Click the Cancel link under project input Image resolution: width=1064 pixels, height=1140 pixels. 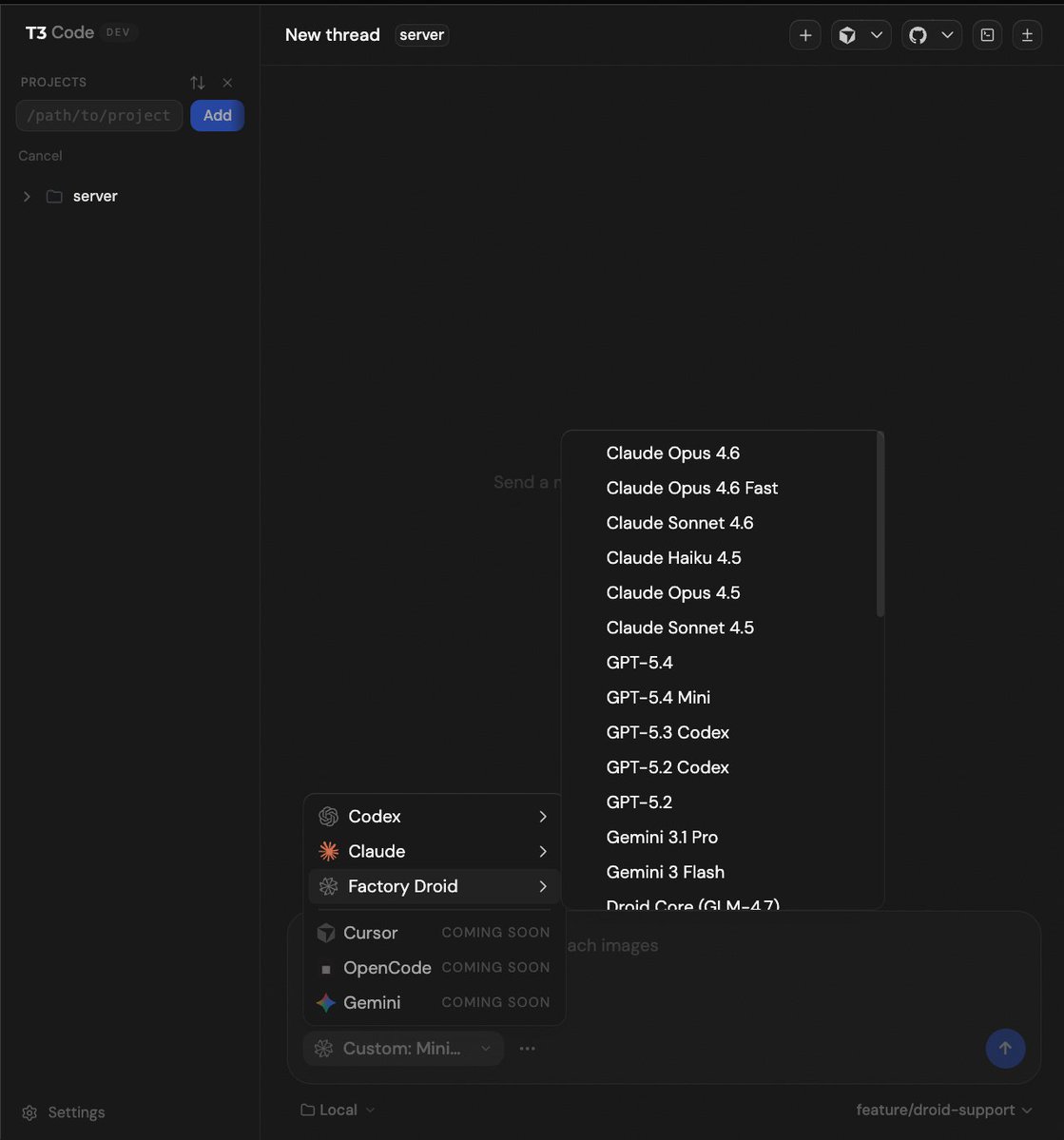point(40,156)
